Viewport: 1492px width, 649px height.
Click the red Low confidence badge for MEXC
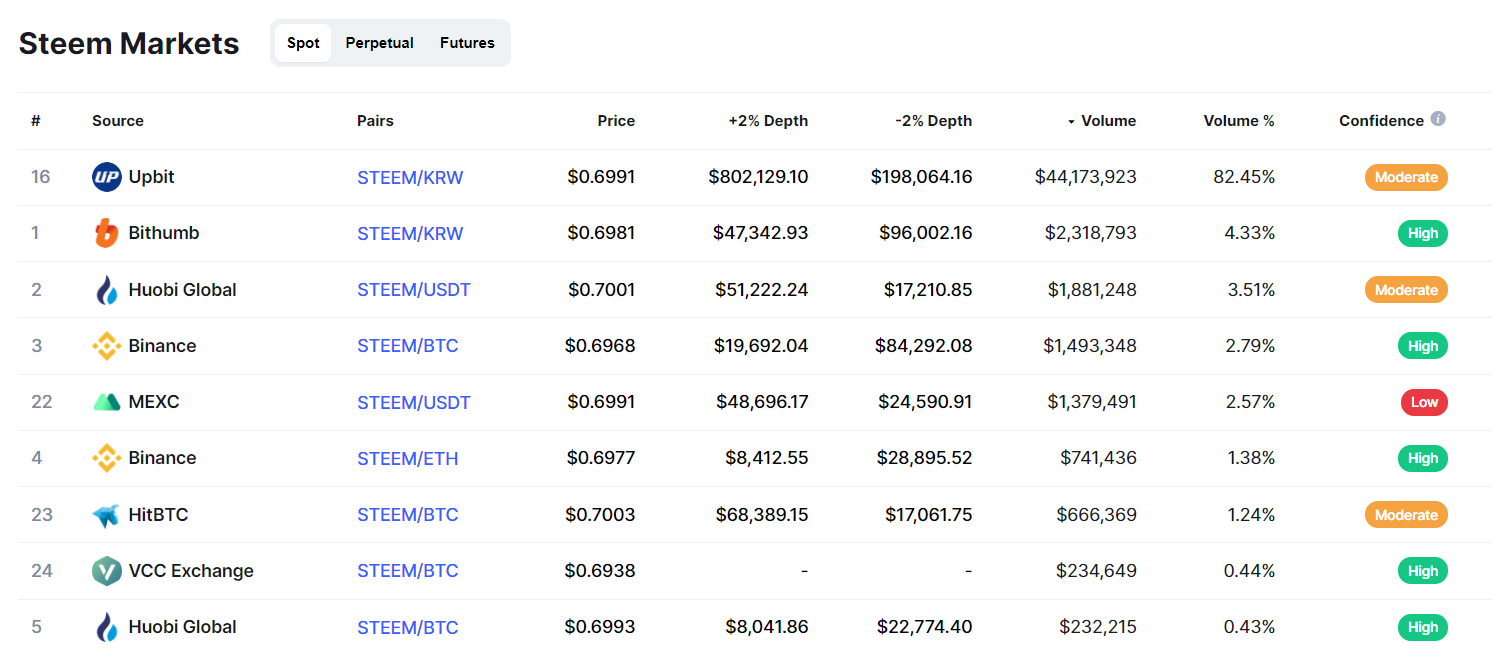(x=1424, y=402)
